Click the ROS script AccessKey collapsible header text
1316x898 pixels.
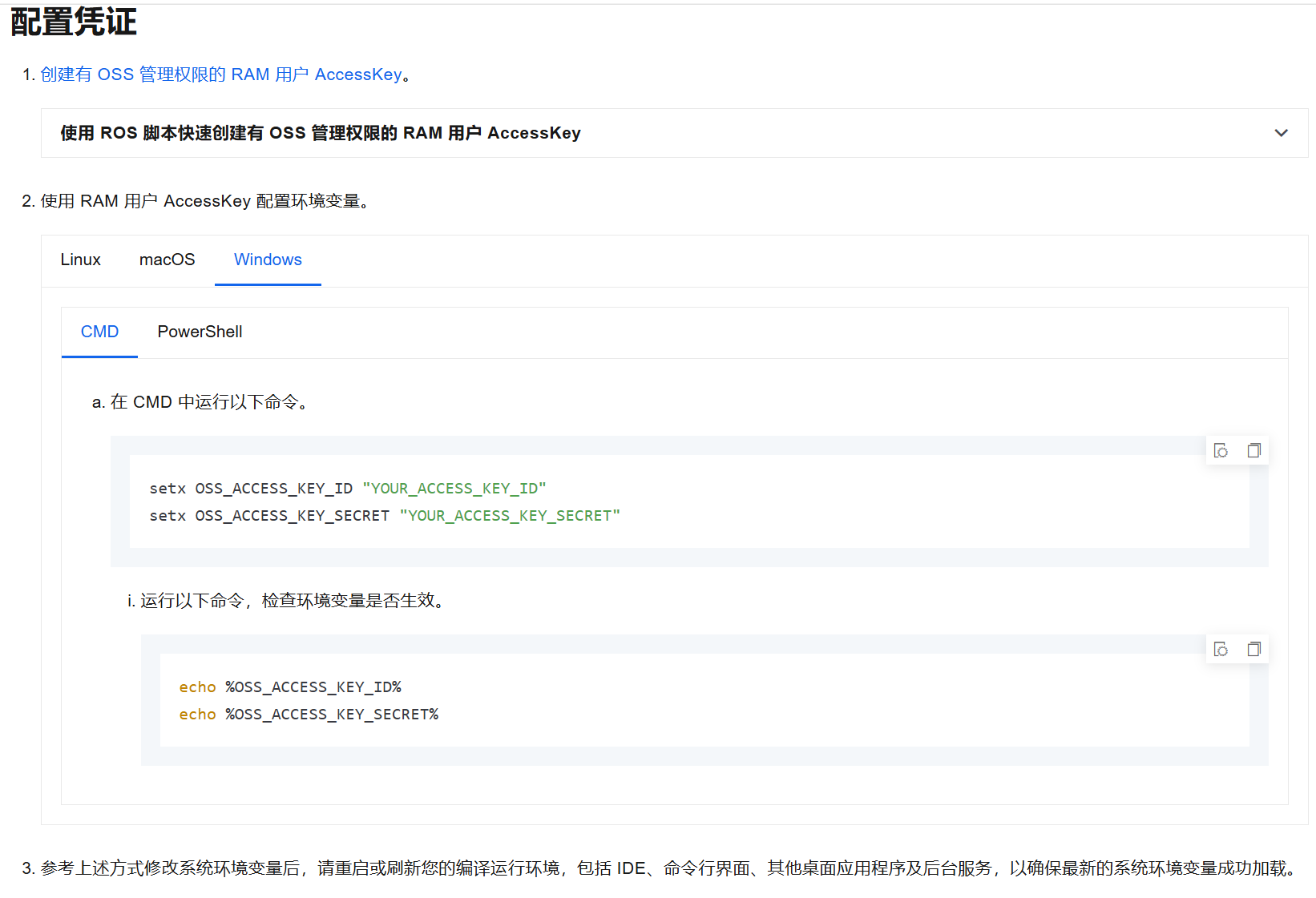point(321,133)
